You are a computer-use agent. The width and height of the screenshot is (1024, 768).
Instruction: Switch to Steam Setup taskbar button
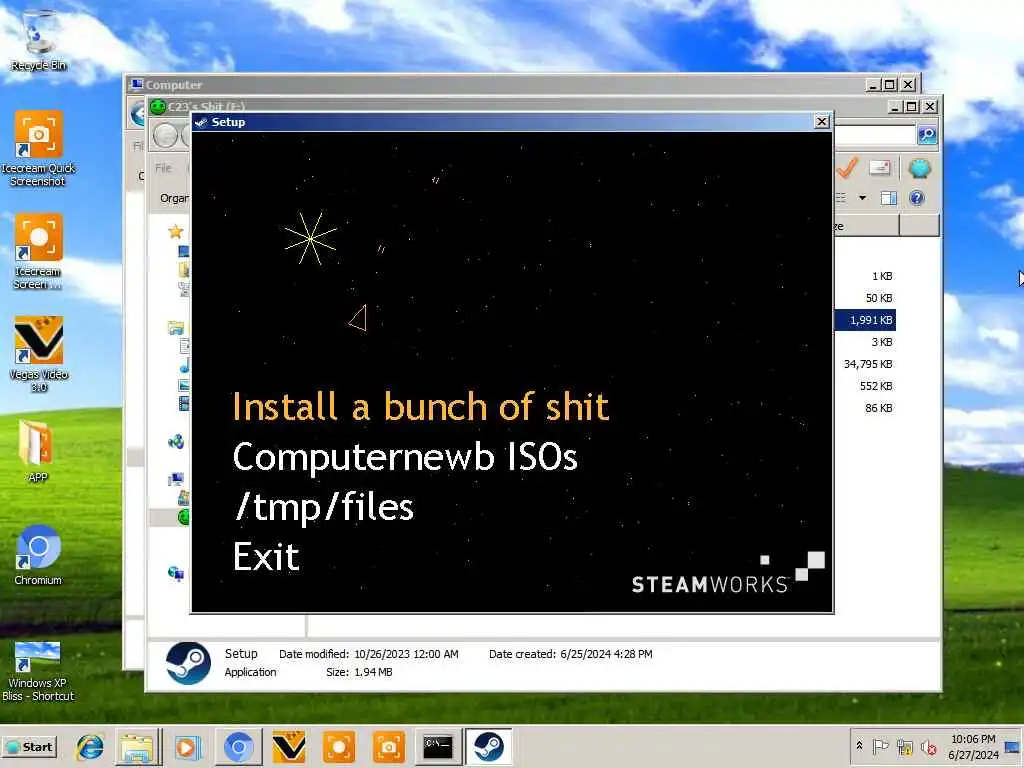[x=488, y=746]
